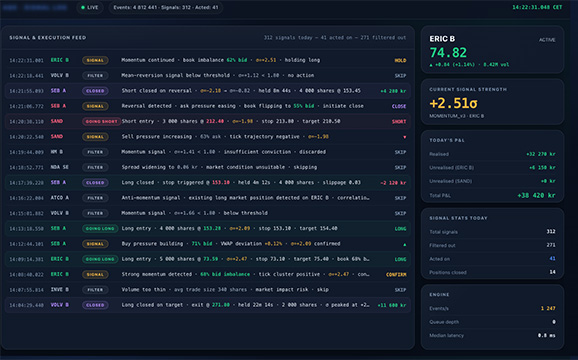This screenshot has width=578, height=360.
Task: Click the ERIC B title in the price card
Action: pos(442,39)
